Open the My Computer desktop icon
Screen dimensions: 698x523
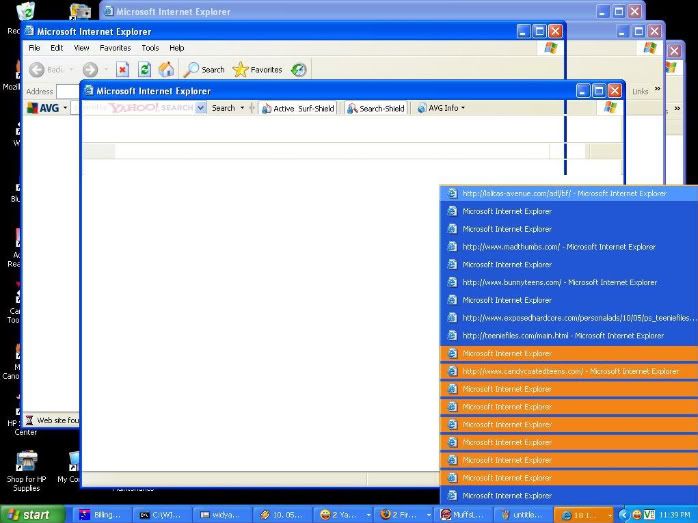(x=69, y=467)
